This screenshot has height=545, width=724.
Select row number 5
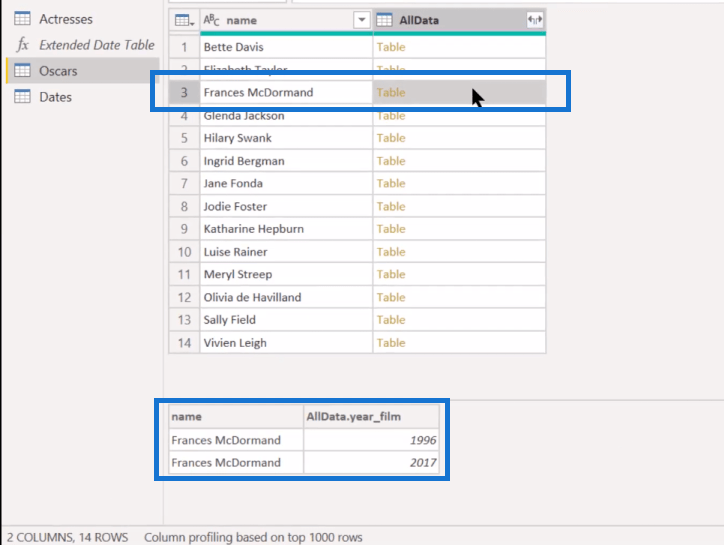coord(184,138)
